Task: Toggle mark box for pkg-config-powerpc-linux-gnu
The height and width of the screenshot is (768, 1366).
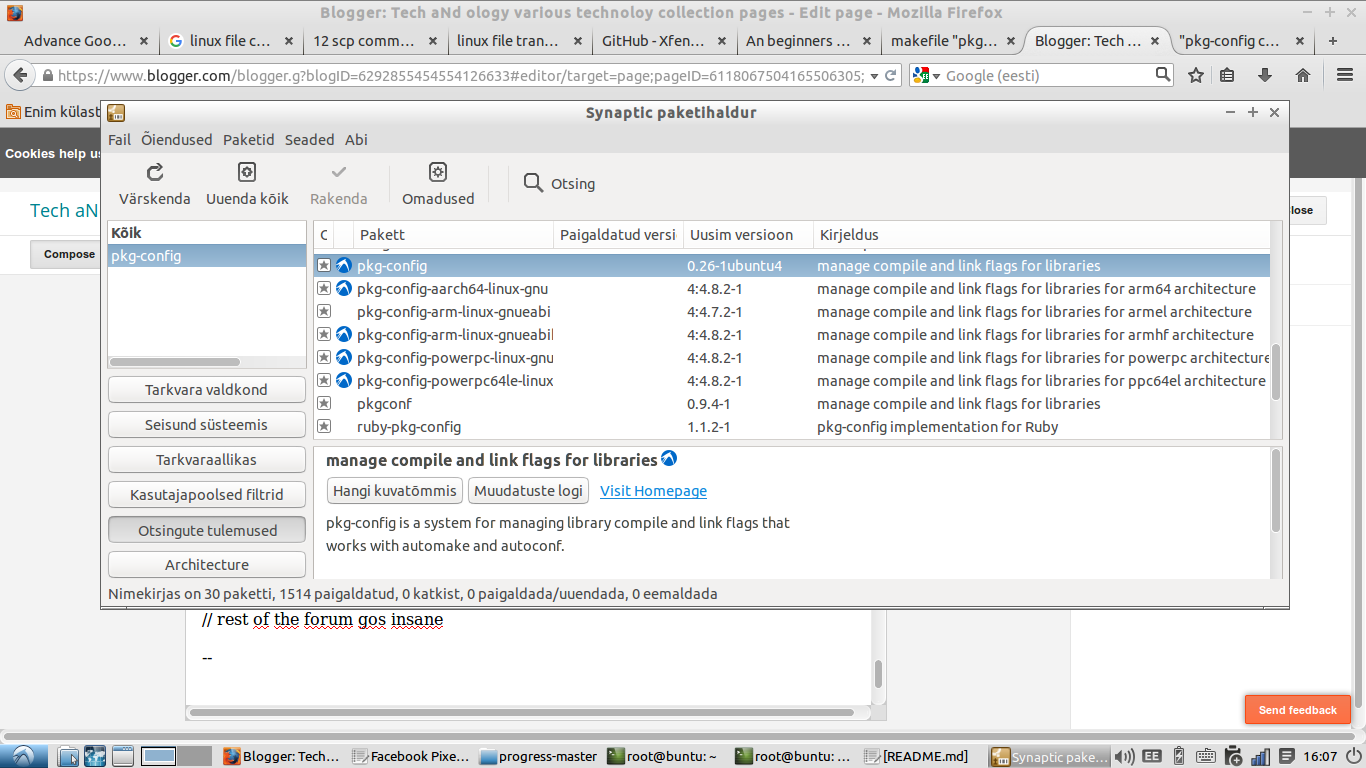Action: [x=324, y=357]
